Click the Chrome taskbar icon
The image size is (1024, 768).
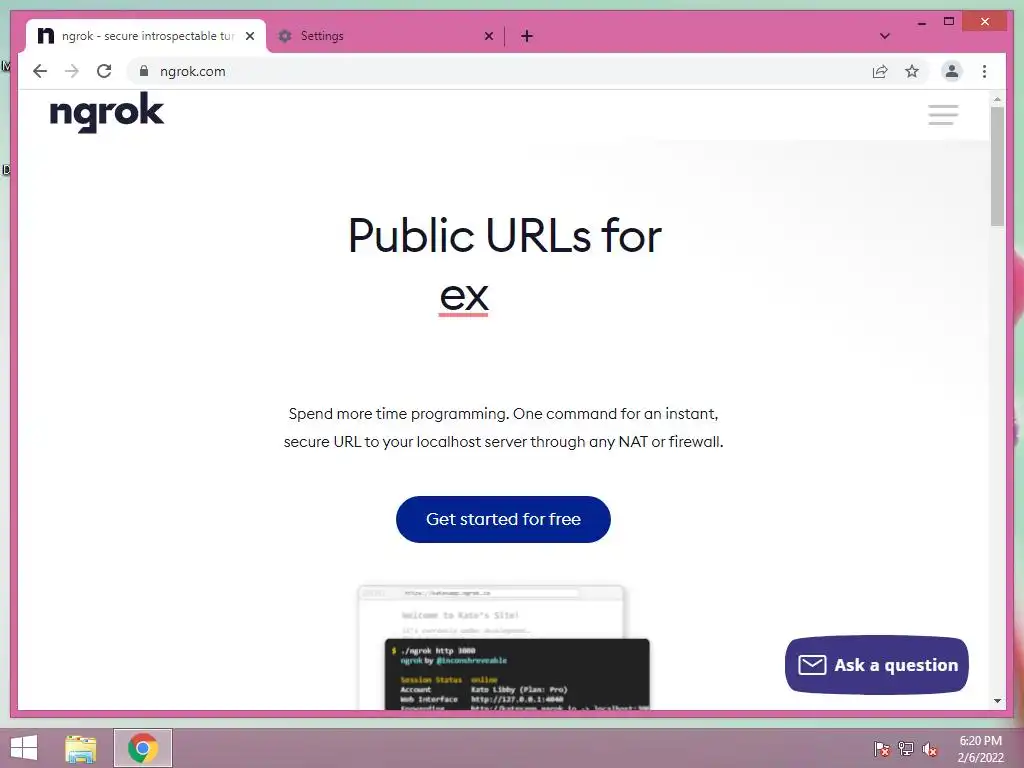143,748
